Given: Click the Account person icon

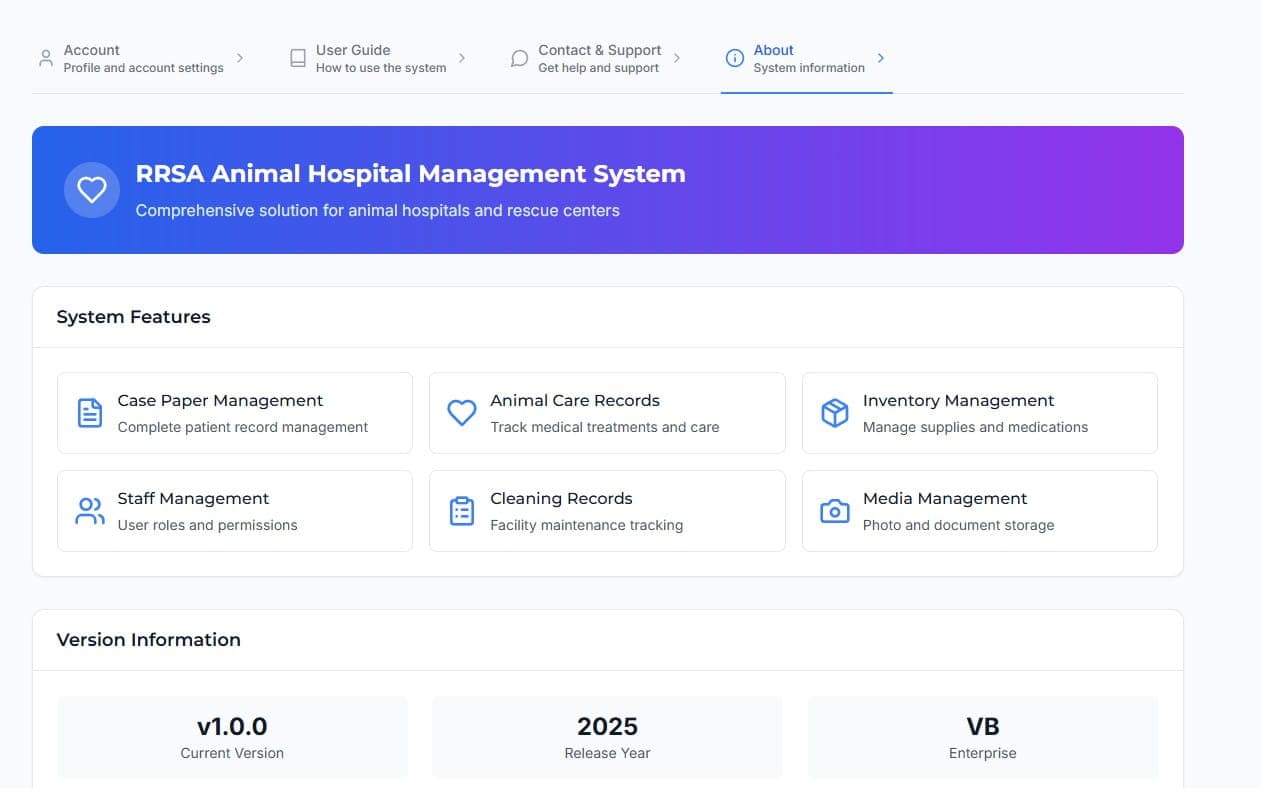Looking at the screenshot, I should click(45, 58).
